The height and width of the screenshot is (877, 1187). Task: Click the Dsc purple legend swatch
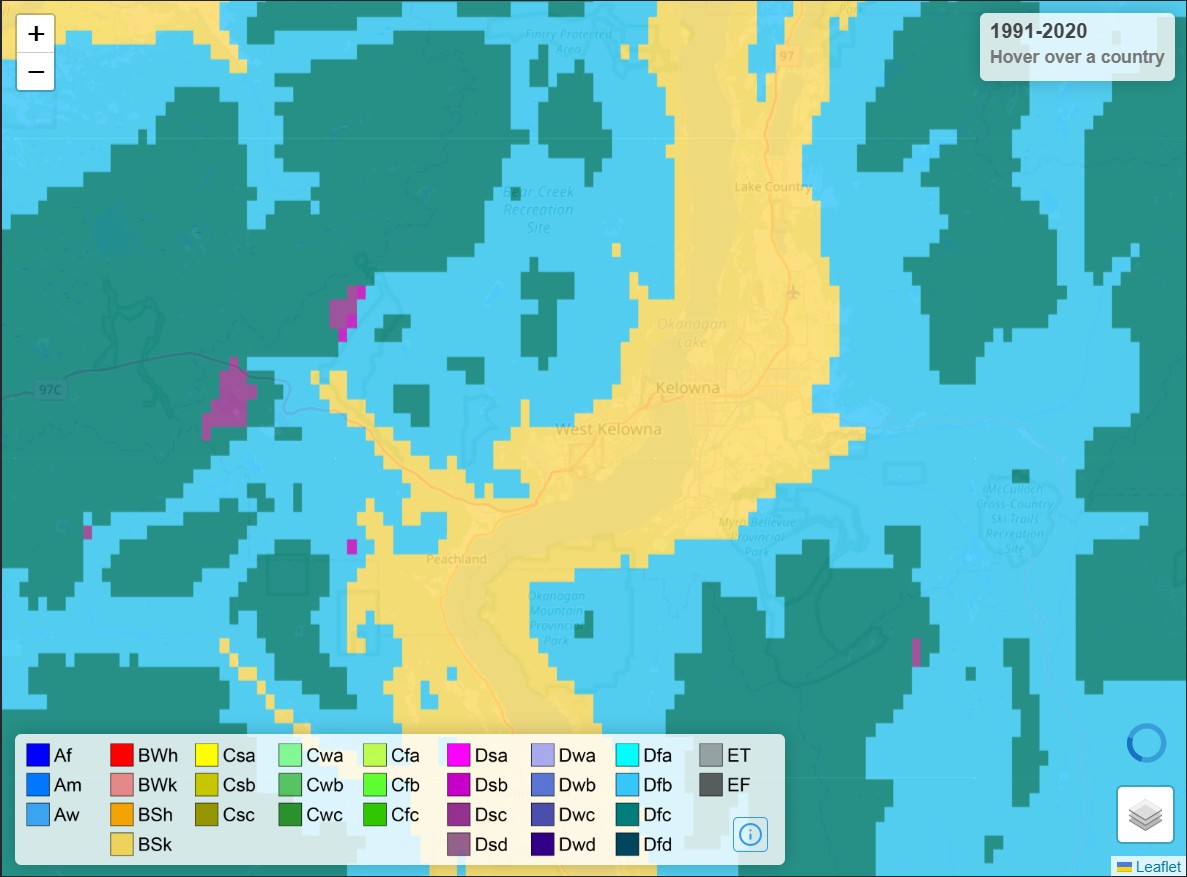[x=459, y=815]
